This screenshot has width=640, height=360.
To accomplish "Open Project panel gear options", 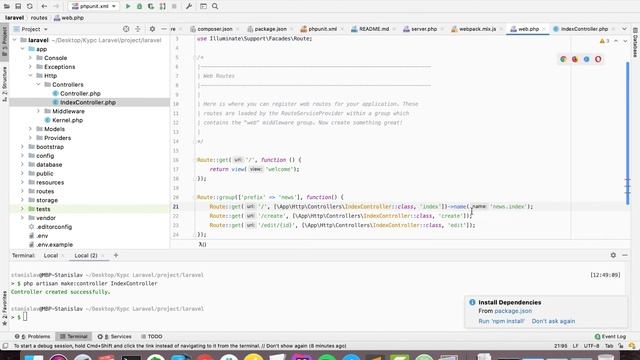I will (x=152, y=29).
